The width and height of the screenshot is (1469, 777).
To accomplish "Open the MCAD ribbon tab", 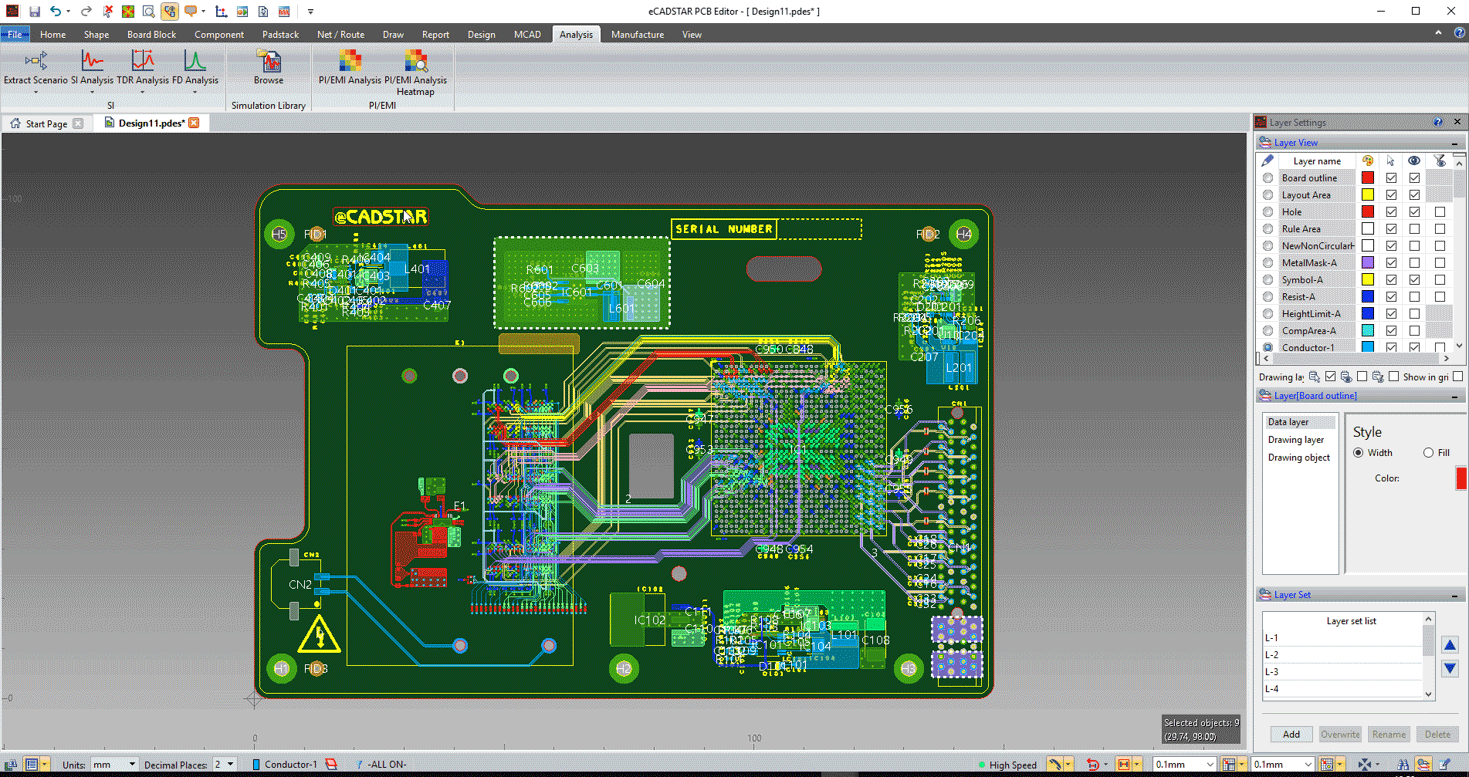I will pyautogui.click(x=527, y=34).
